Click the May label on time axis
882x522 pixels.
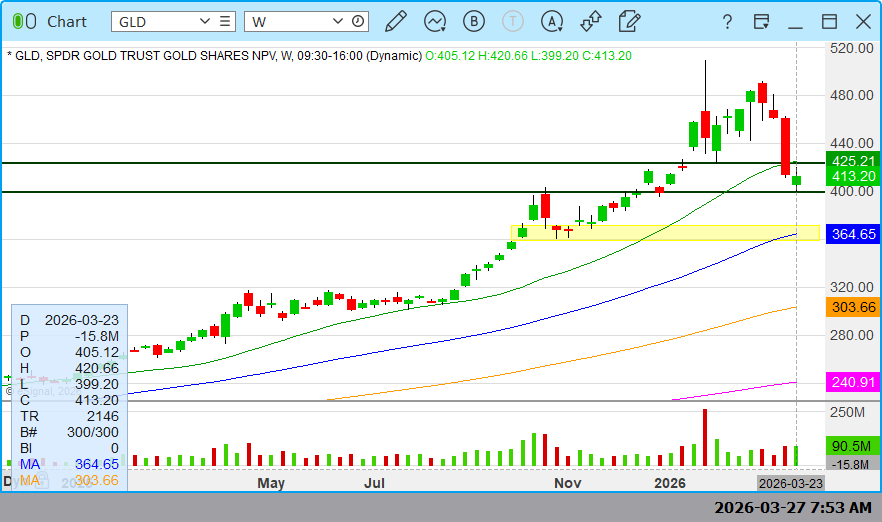tap(271, 483)
